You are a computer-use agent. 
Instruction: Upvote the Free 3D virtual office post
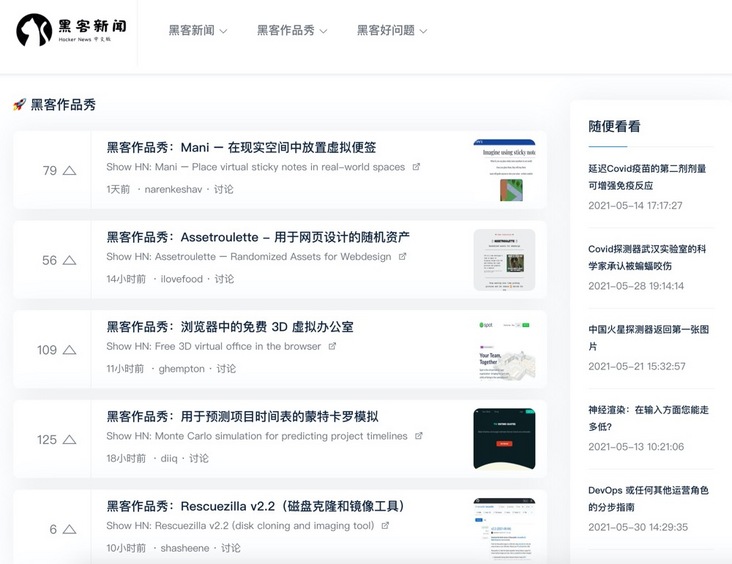(69, 350)
